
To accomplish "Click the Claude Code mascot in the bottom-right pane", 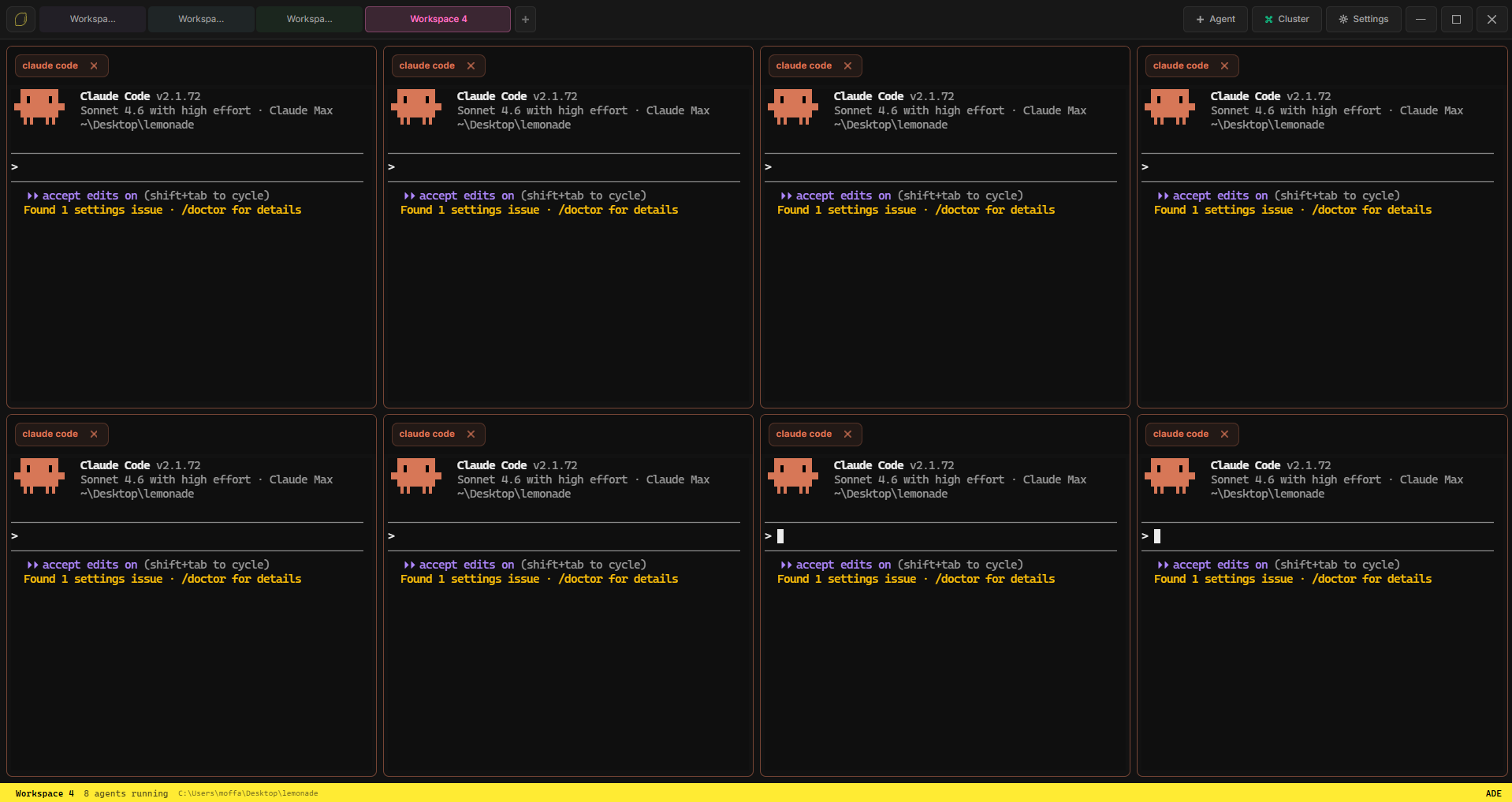I will point(1169,476).
